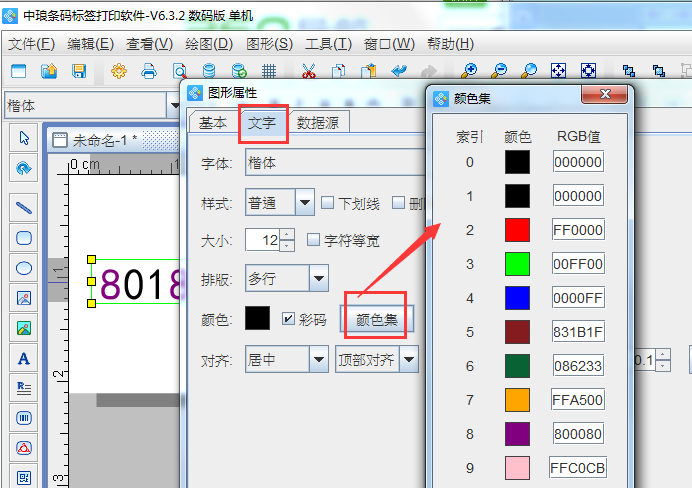Switch to the 数据源 tab
Viewport: 692px width, 488px height.
(x=321, y=122)
